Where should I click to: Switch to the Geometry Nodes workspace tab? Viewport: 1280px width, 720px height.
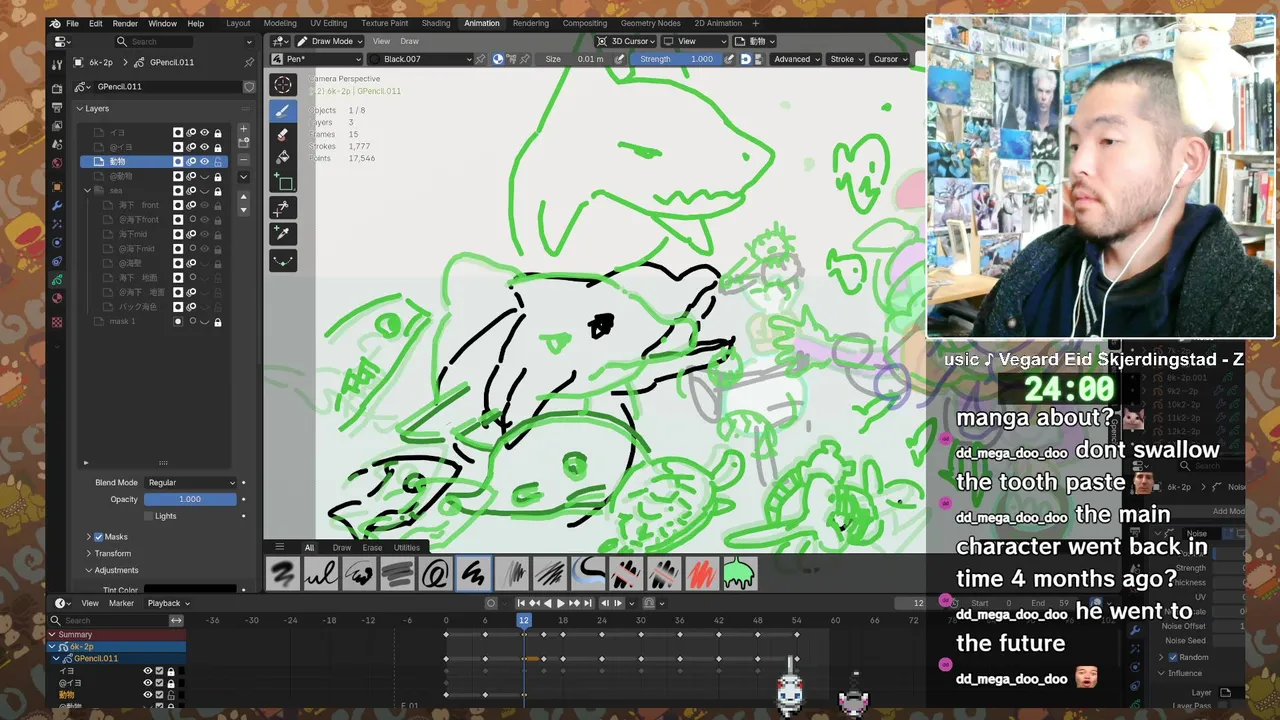[x=650, y=23]
